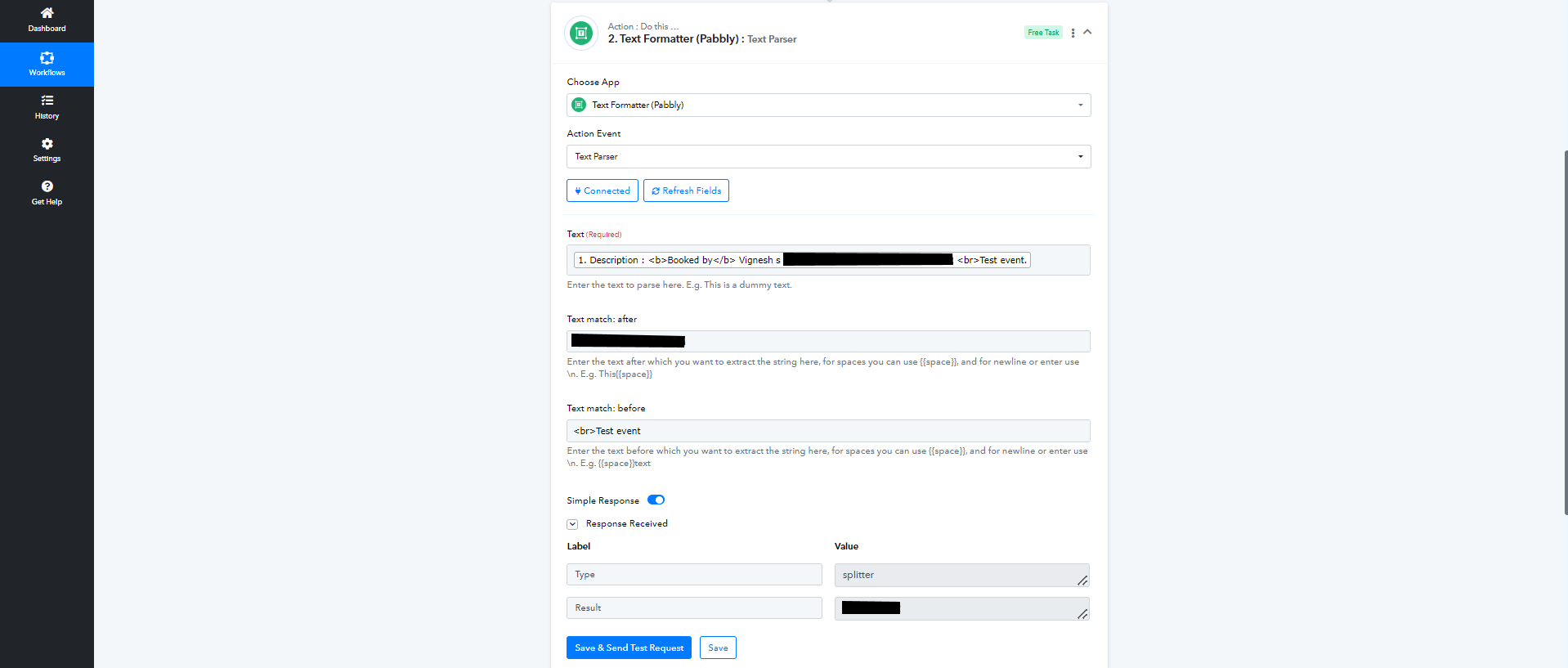Open the Dashboard home icon
Image resolution: width=1568 pixels, height=668 pixels.
point(47,13)
